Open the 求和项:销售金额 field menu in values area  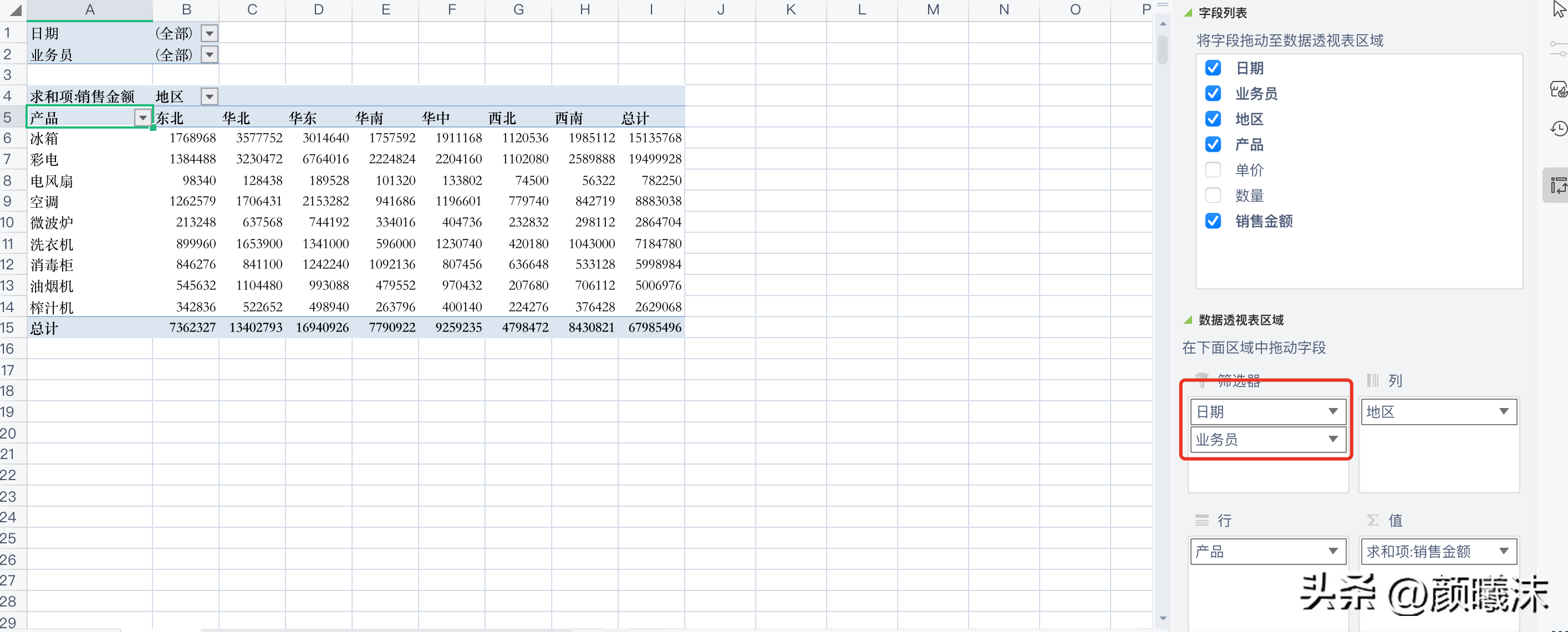coord(1504,552)
